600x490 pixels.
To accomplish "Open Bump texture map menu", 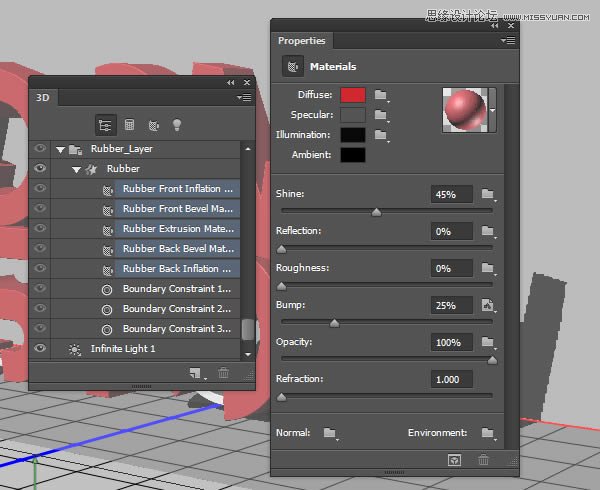I will pos(488,305).
